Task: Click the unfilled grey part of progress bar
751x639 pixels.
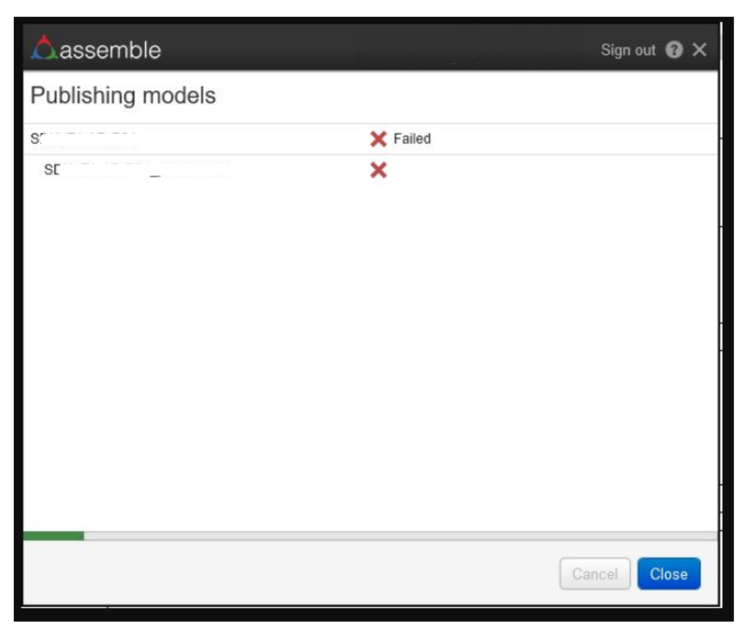Action: [400, 536]
